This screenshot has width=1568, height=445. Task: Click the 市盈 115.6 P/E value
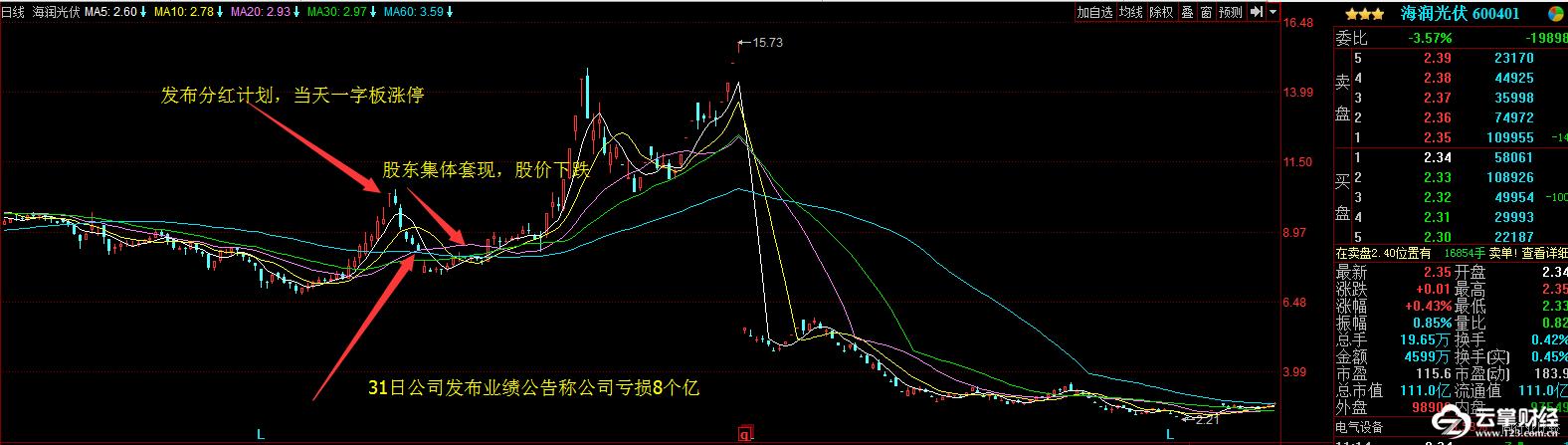click(1433, 374)
